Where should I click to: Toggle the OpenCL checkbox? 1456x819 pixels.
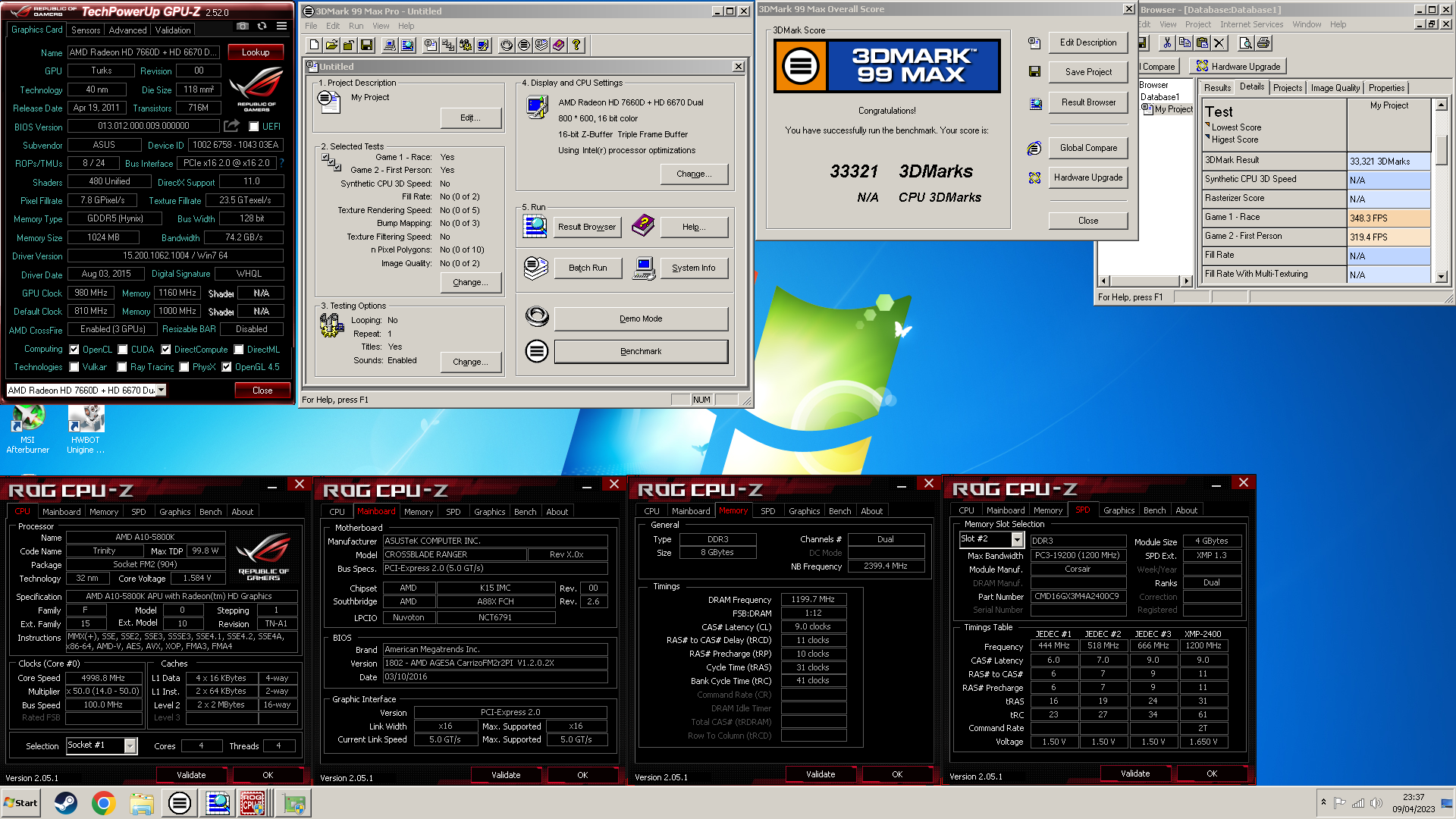(x=74, y=350)
